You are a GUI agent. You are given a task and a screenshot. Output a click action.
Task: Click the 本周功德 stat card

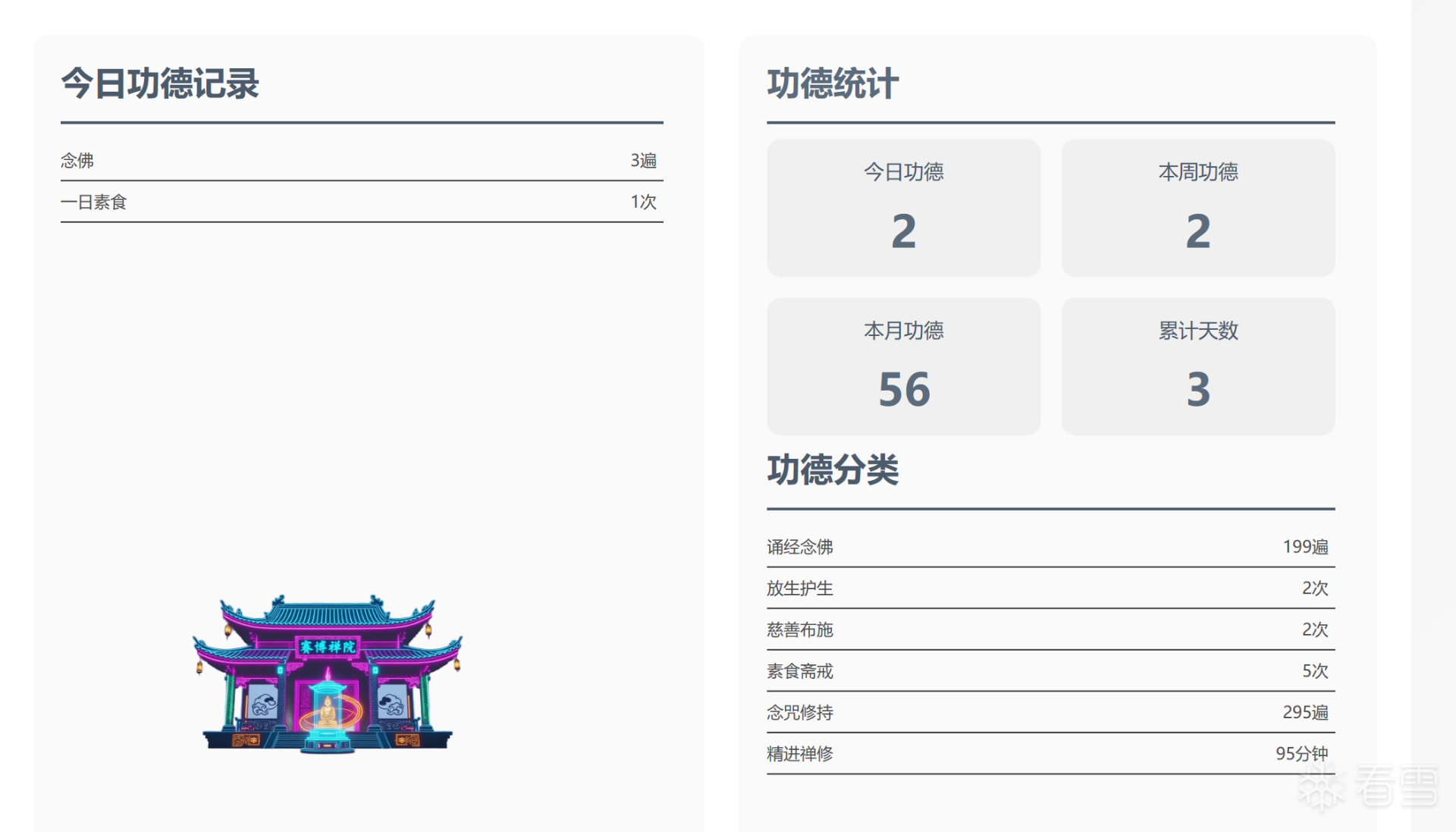[x=1197, y=208]
